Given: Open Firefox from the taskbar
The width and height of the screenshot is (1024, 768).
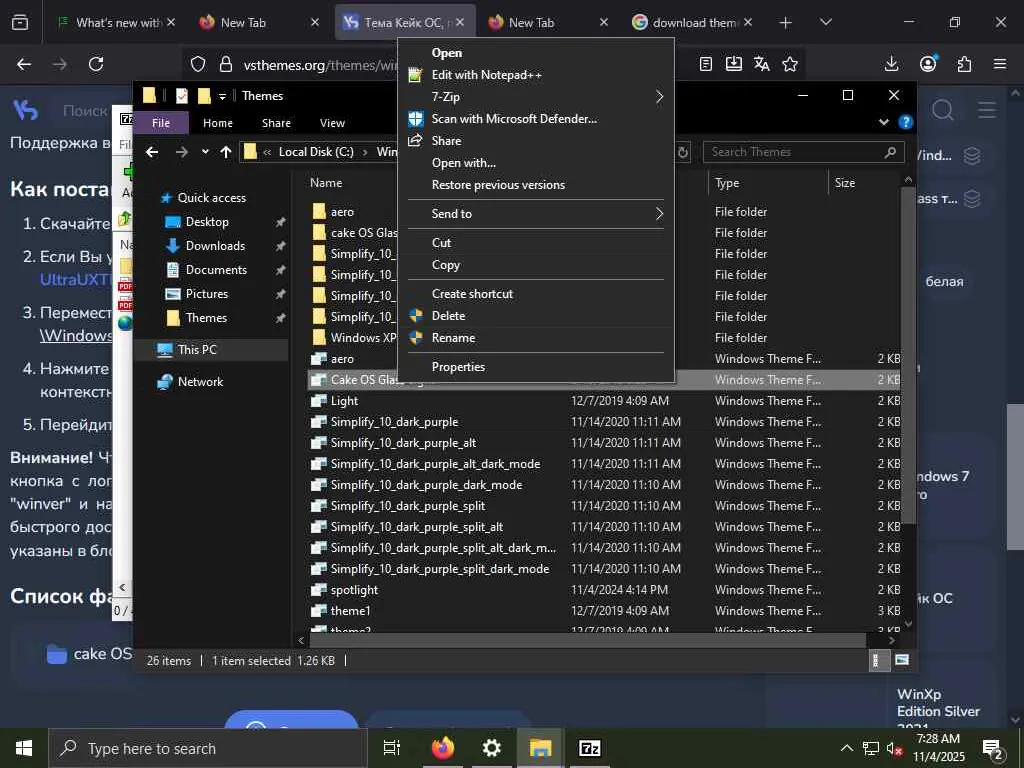Looking at the screenshot, I should point(443,748).
